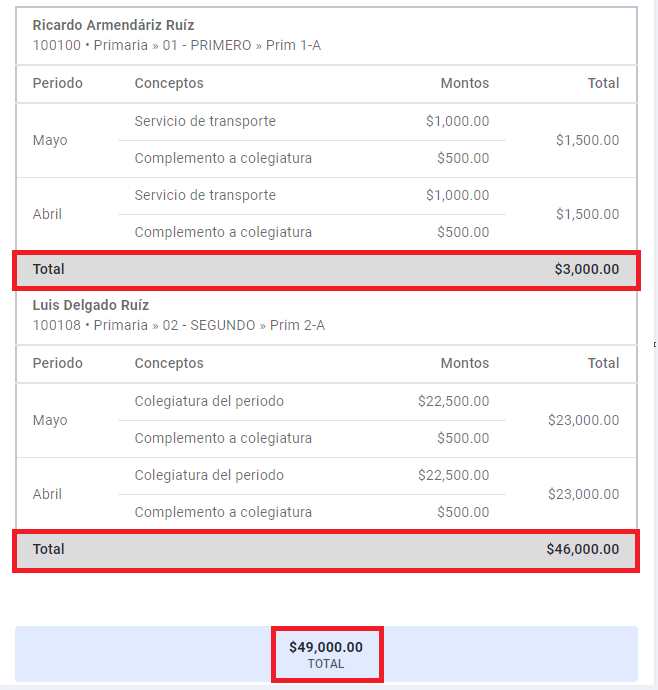Click $23,000.00 total for Luis's Abril

(x=584, y=494)
